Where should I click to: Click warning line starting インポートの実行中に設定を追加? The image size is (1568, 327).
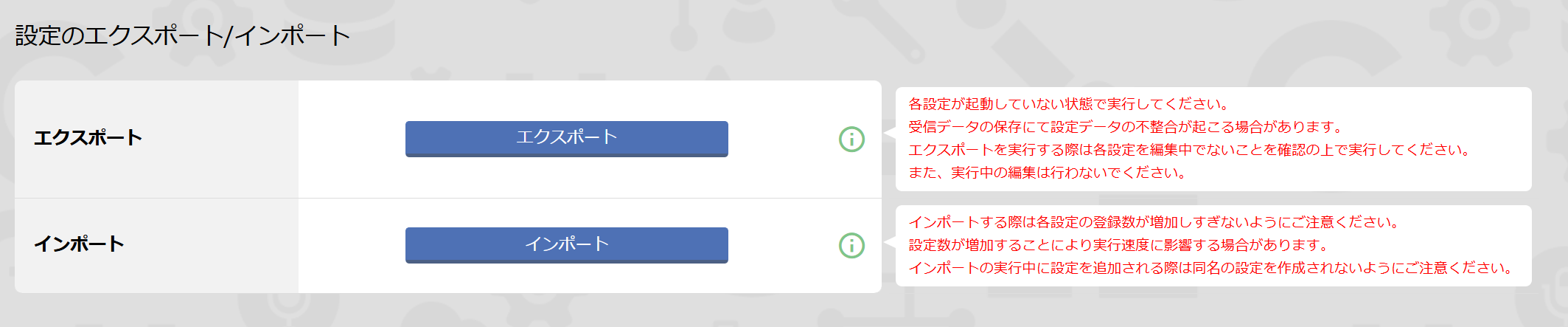pyautogui.click(x=1211, y=268)
